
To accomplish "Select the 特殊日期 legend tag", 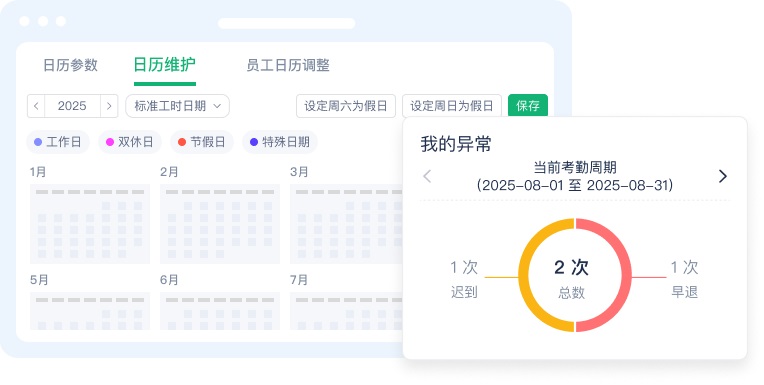I will 280,142.
